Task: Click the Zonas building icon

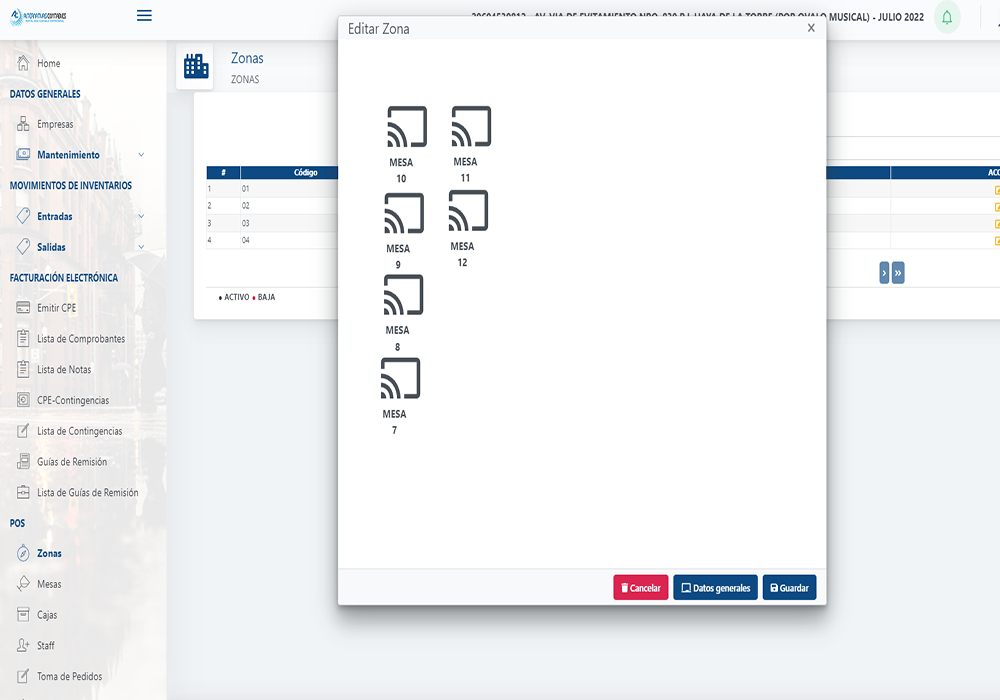Action: pyautogui.click(x=196, y=67)
